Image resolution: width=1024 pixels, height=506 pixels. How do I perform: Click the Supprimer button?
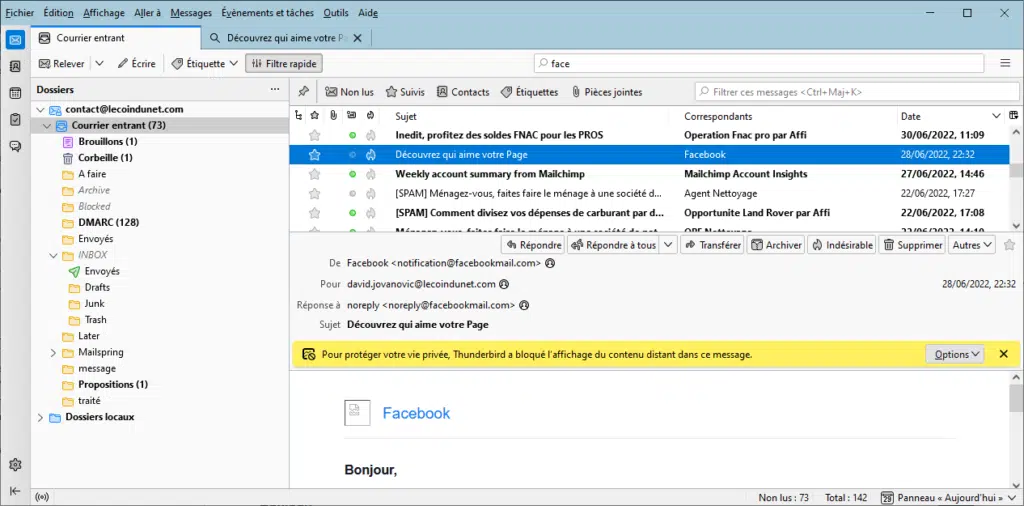pos(914,245)
